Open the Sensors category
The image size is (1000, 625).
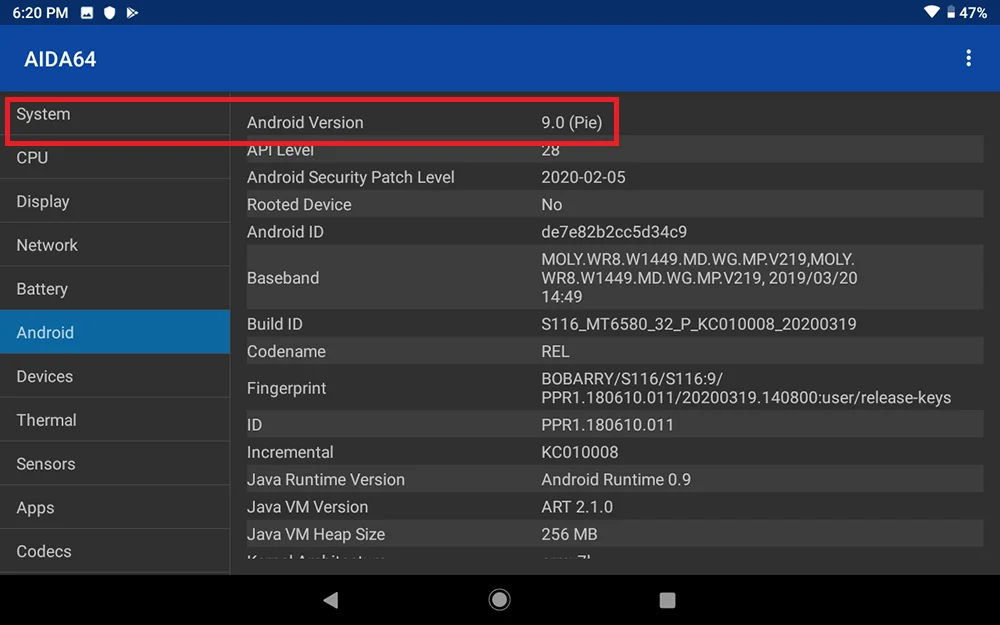click(115, 464)
